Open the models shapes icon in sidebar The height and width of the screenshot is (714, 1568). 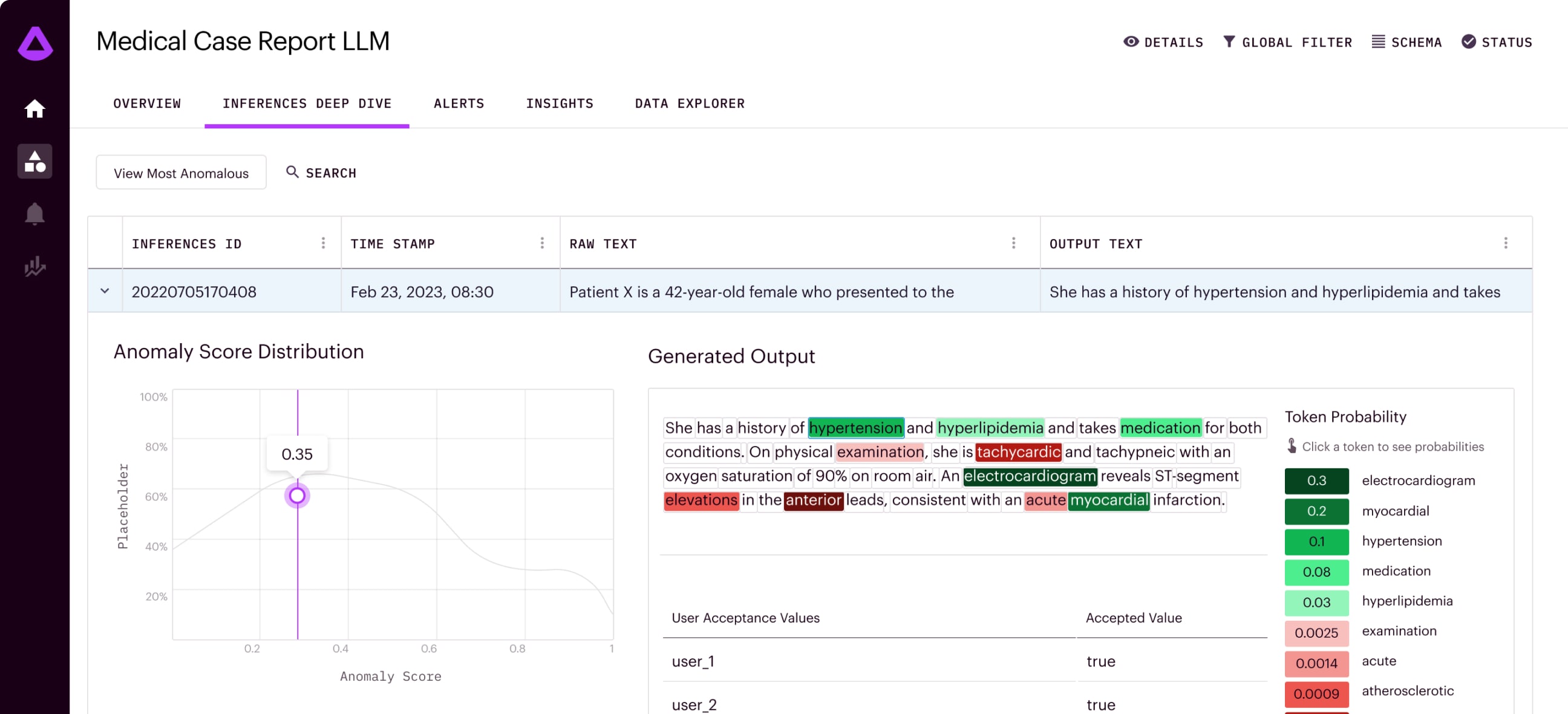pyautogui.click(x=34, y=162)
